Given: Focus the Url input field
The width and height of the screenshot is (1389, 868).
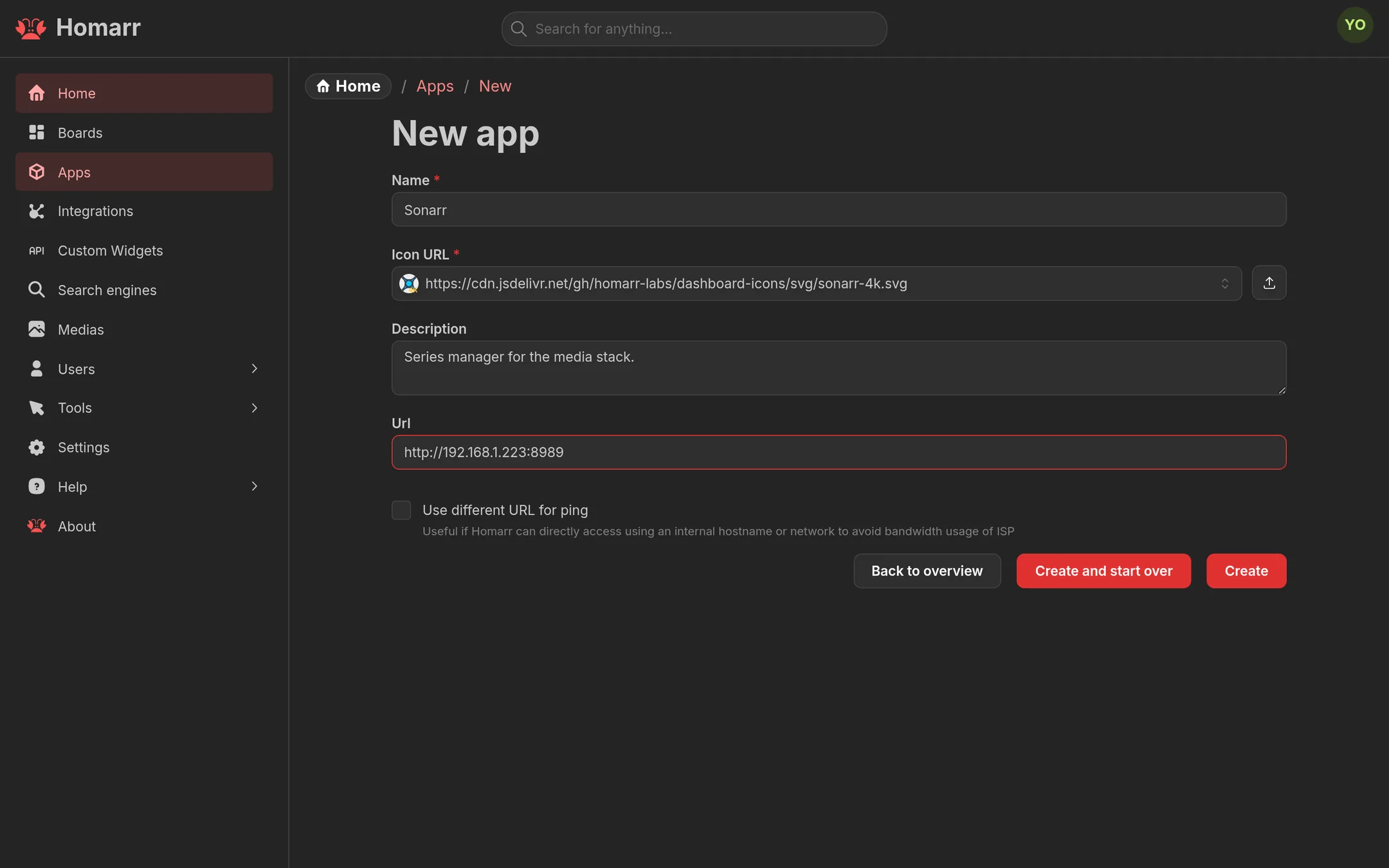Looking at the screenshot, I should point(839,453).
